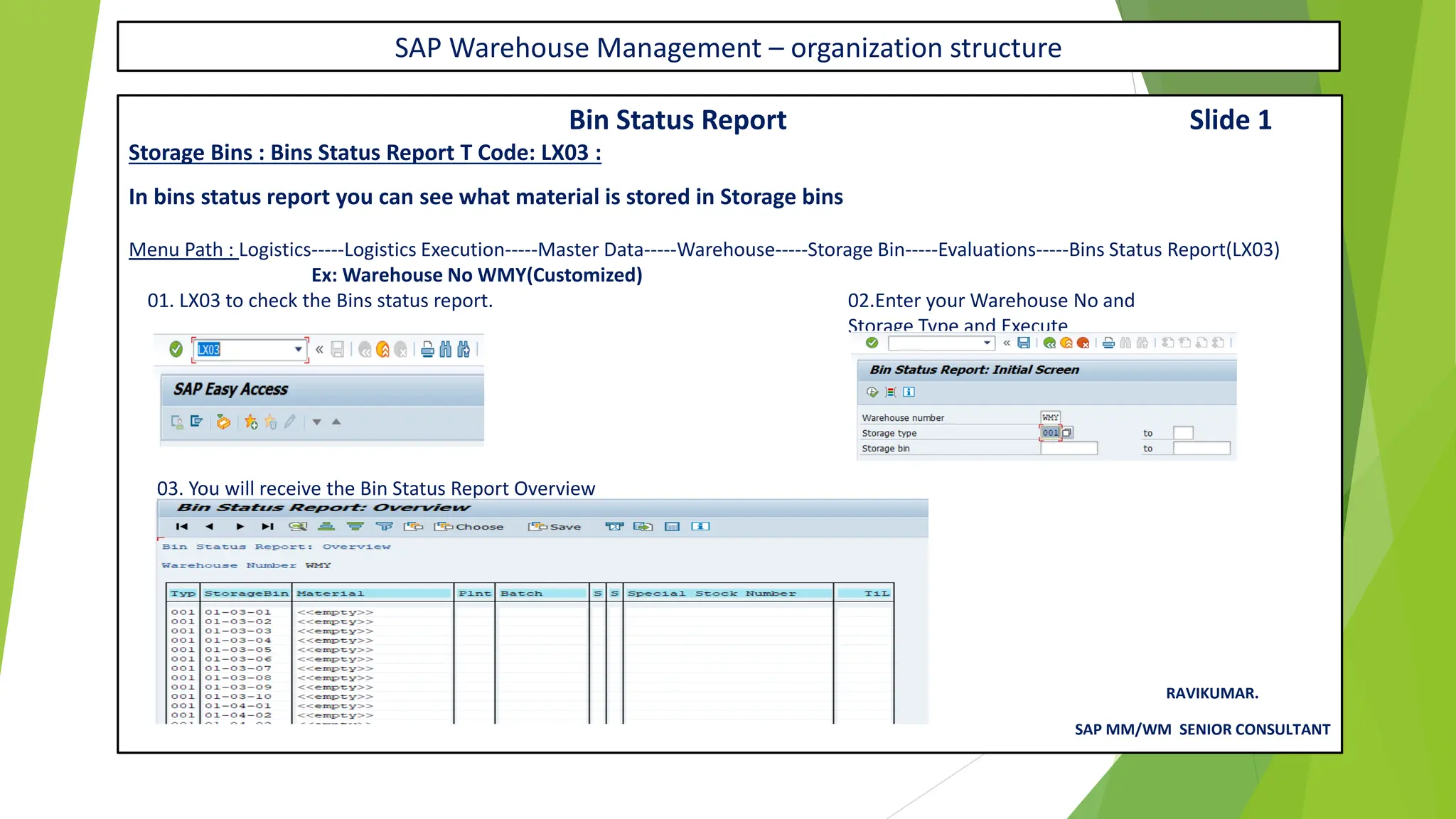Viewport: 1456px width, 819px height.
Task: Click Move Favorites Down triangle
Action: click(x=317, y=422)
